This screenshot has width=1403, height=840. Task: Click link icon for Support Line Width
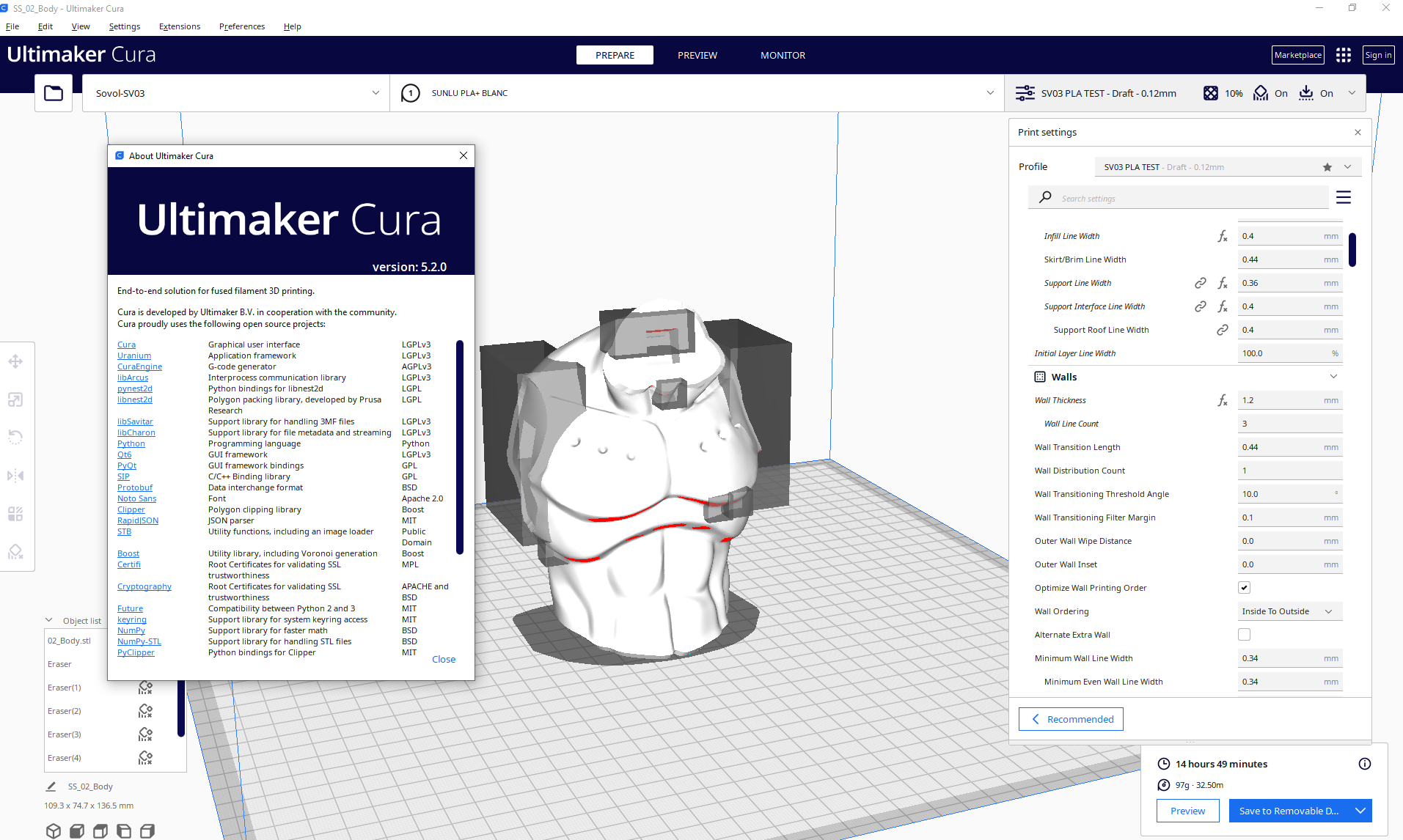tap(1201, 283)
